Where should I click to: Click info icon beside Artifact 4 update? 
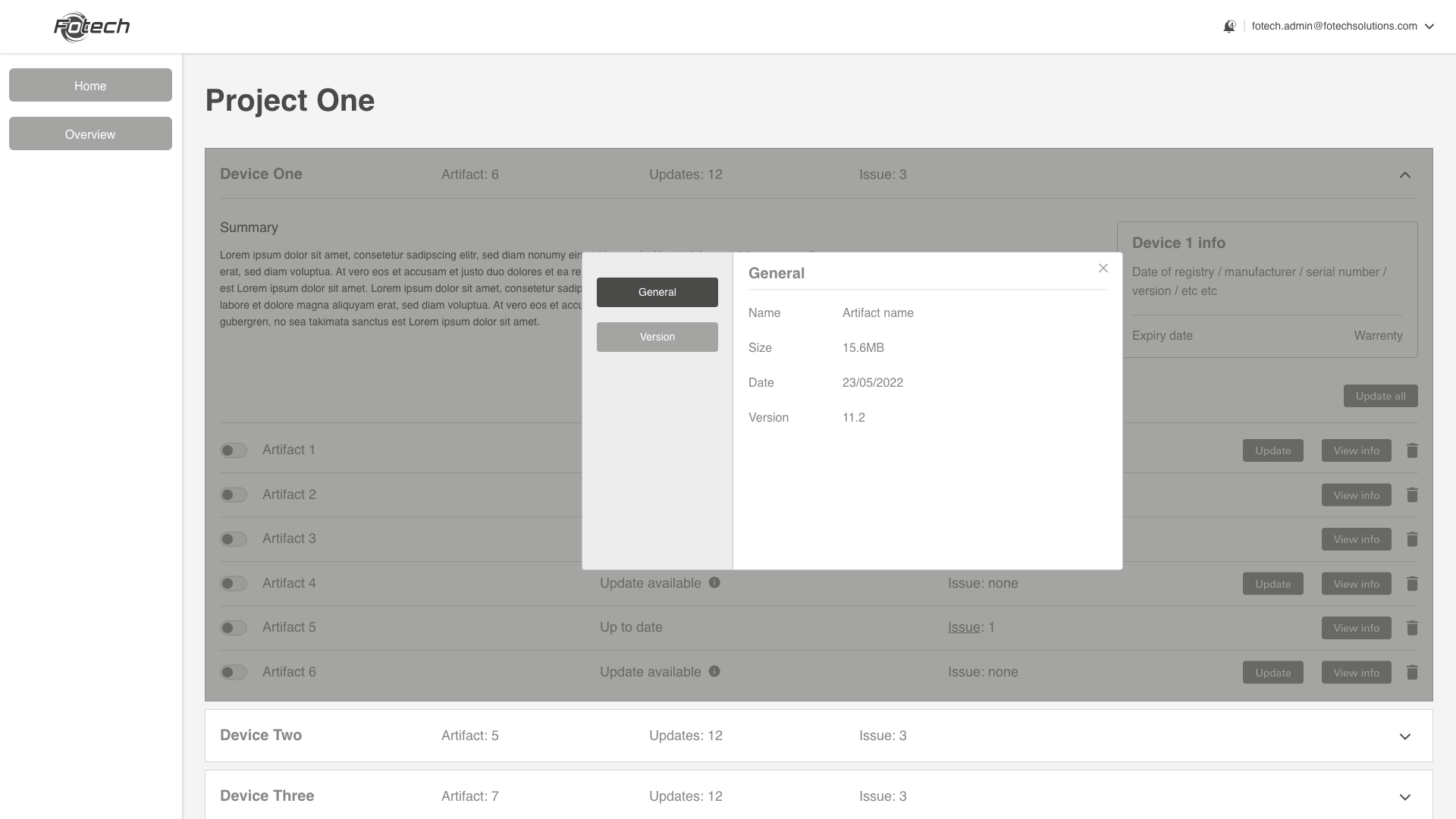pyautogui.click(x=714, y=582)
